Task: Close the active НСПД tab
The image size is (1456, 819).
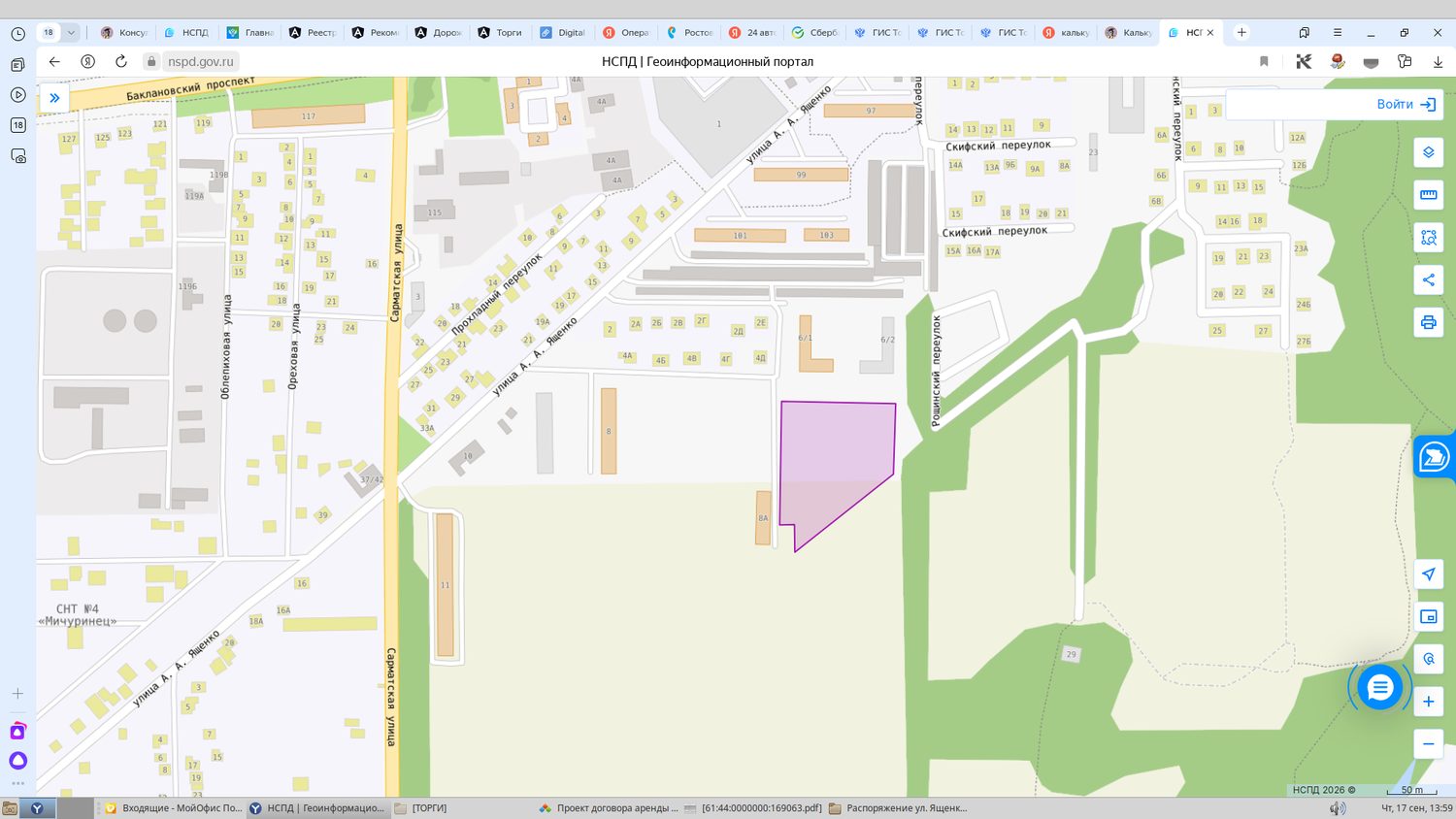Action: 1210,33
